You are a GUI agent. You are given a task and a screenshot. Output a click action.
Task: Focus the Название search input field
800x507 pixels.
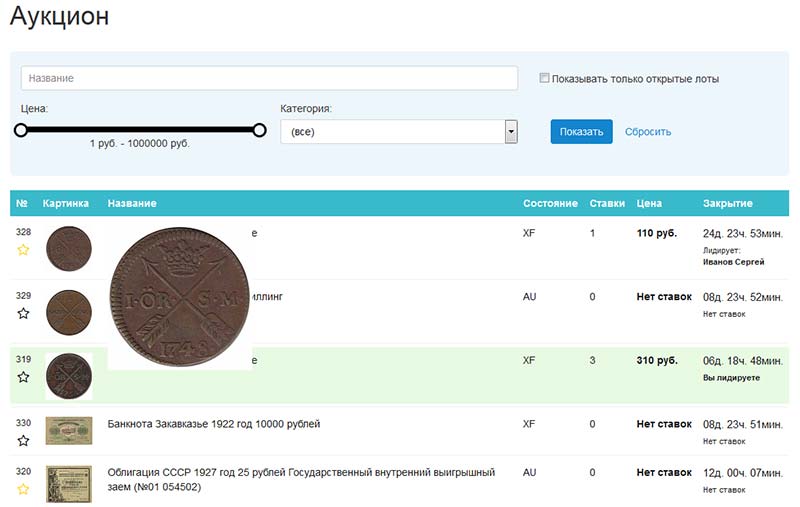pos(269,78)
